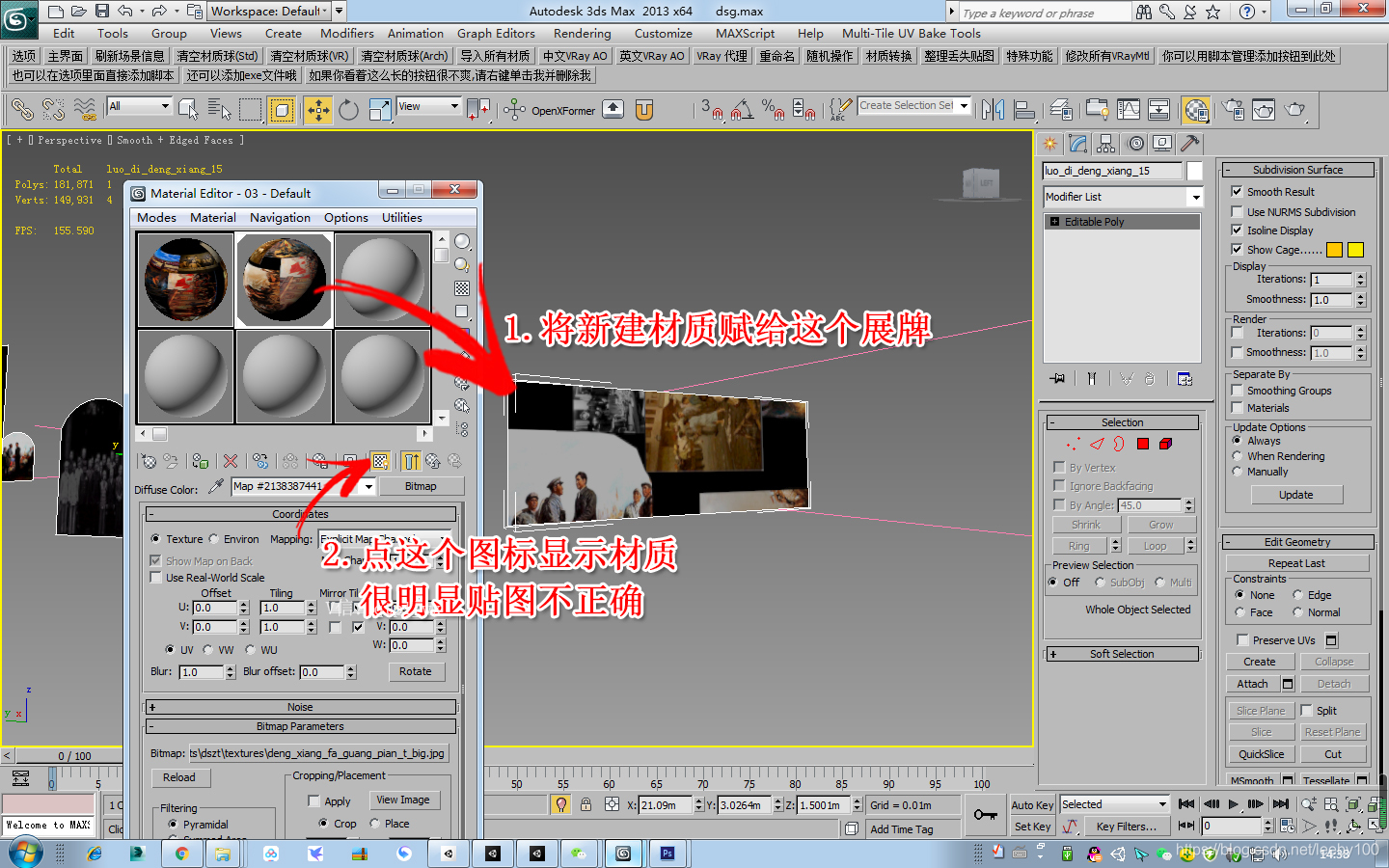This screenshot has width=1389, height=868.
Task: Toggle Show End Result icon
Action: [411, 461]
